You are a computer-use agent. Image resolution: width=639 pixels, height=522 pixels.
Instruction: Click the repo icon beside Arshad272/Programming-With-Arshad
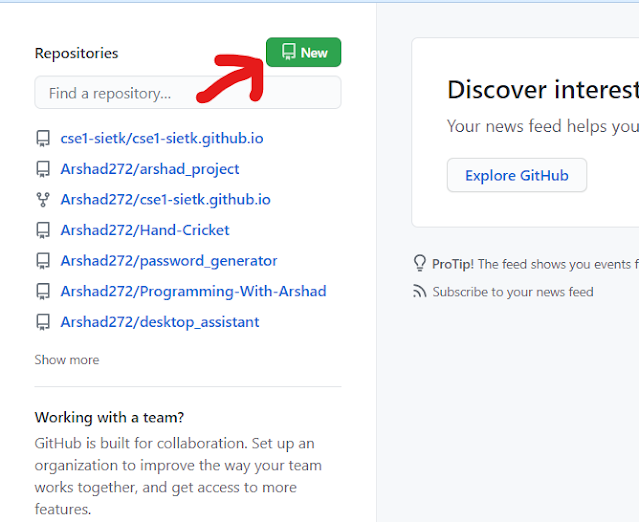[x=43, y=291]
